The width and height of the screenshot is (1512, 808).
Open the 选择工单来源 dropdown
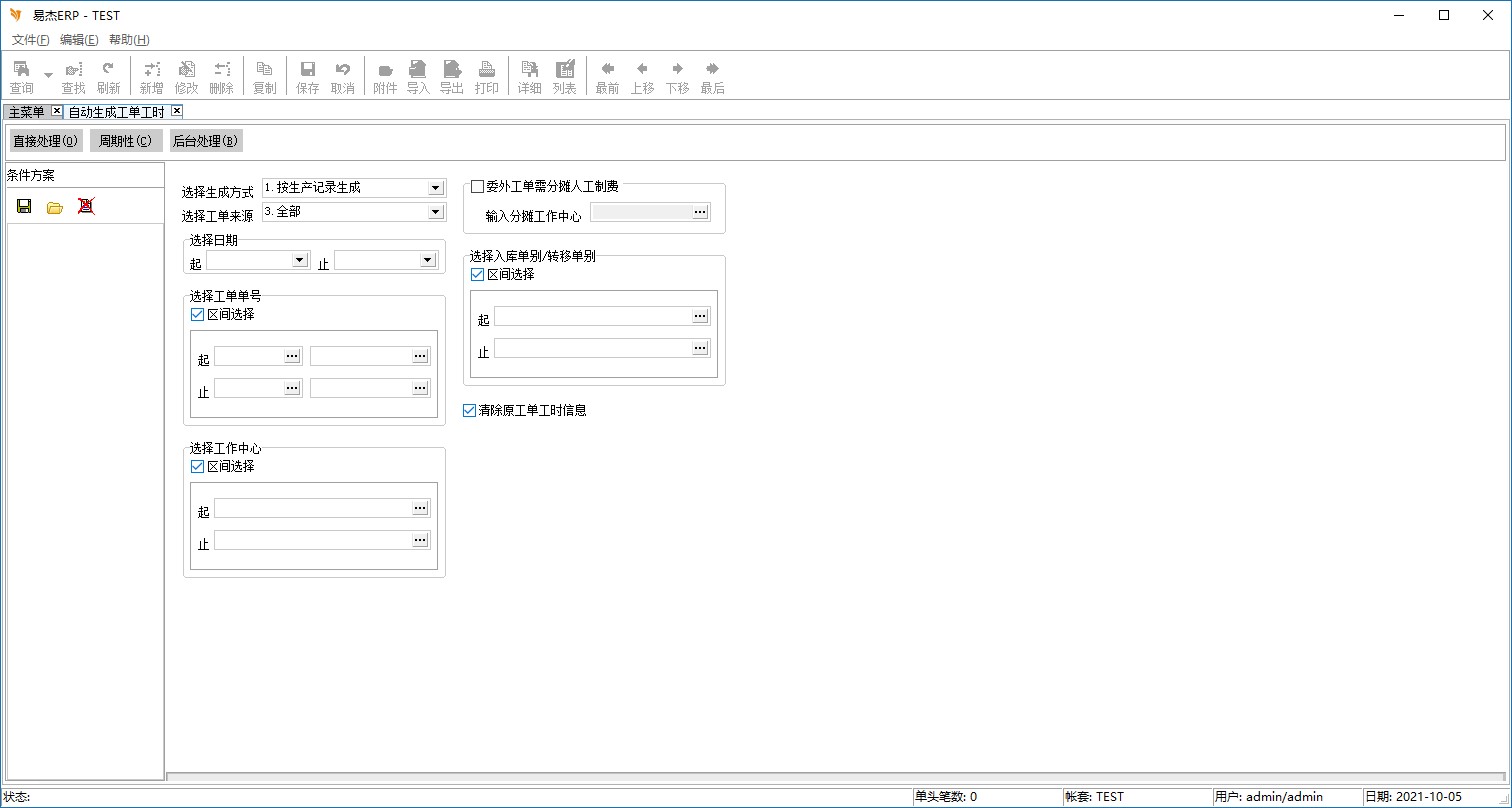[x=435, y=212]
